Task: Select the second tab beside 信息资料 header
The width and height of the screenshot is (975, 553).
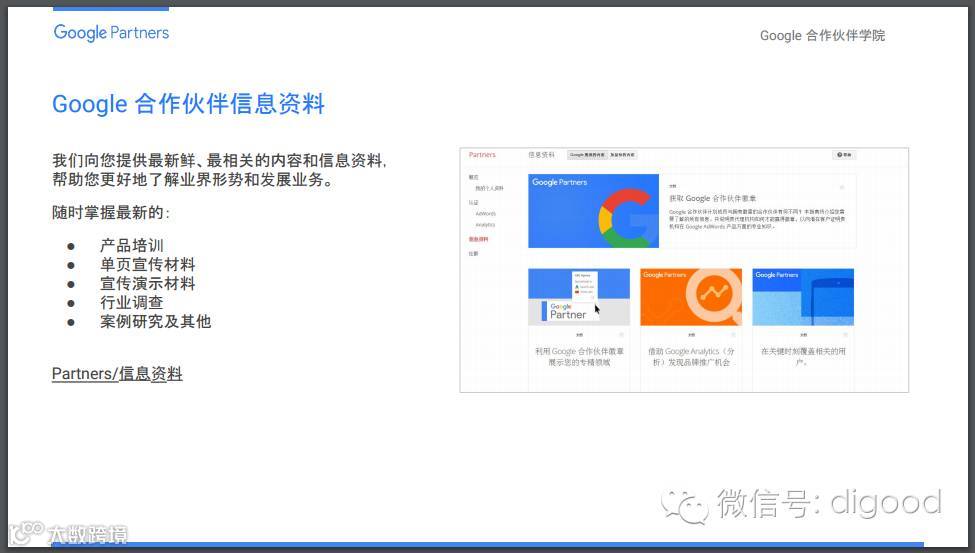Action: [622, 155]
